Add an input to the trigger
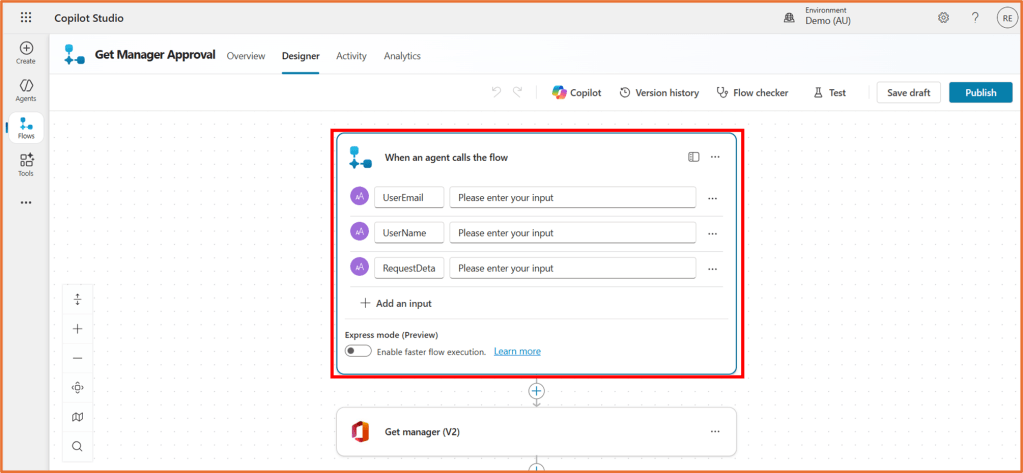 coord(396,303)
